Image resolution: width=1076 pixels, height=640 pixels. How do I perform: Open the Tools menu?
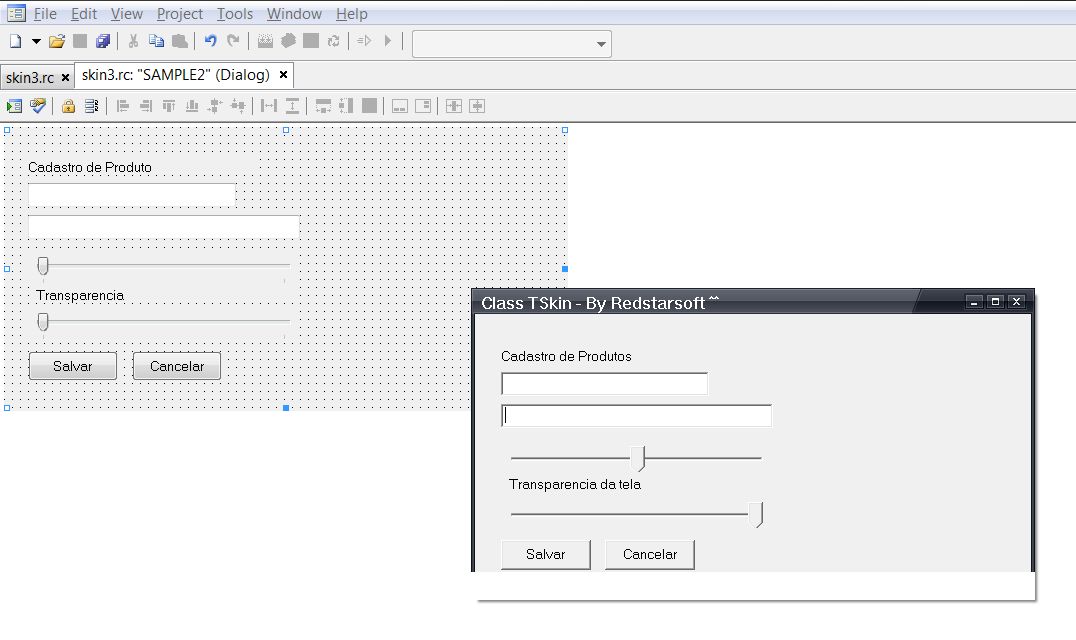[235, 14]
